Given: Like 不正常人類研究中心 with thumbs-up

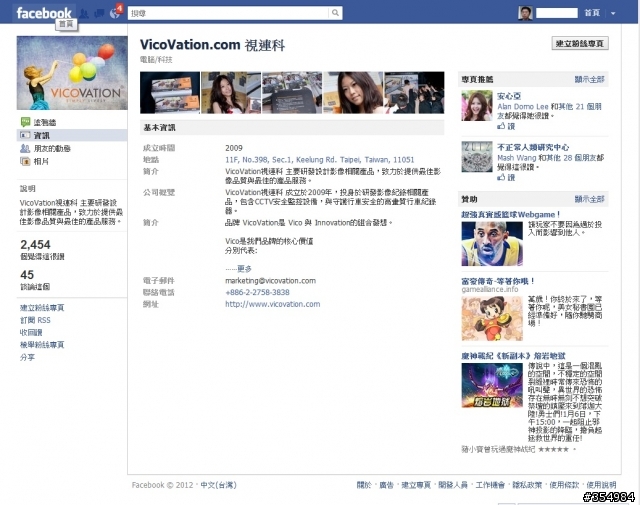Looking at the screenshot, I should point(506,177).
